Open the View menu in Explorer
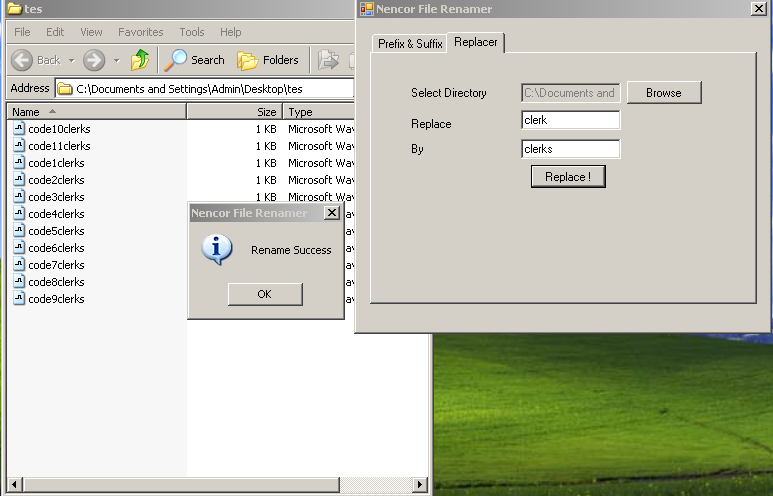The image size is (773, 496). [91, 32]
